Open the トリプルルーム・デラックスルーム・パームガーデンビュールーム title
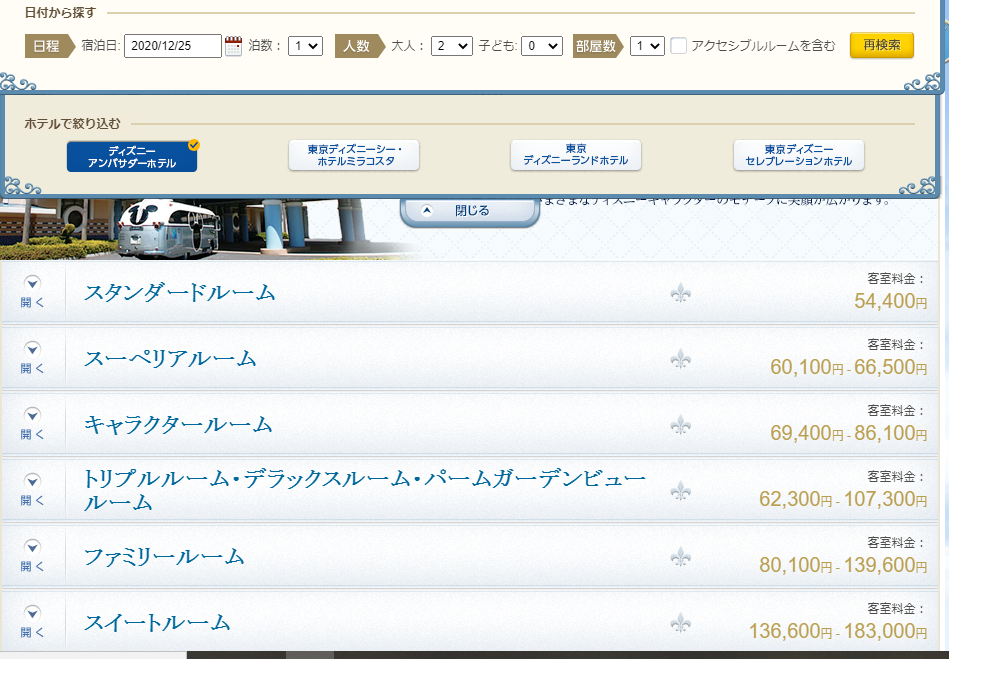The image size is (984, 674). [365, 490]
